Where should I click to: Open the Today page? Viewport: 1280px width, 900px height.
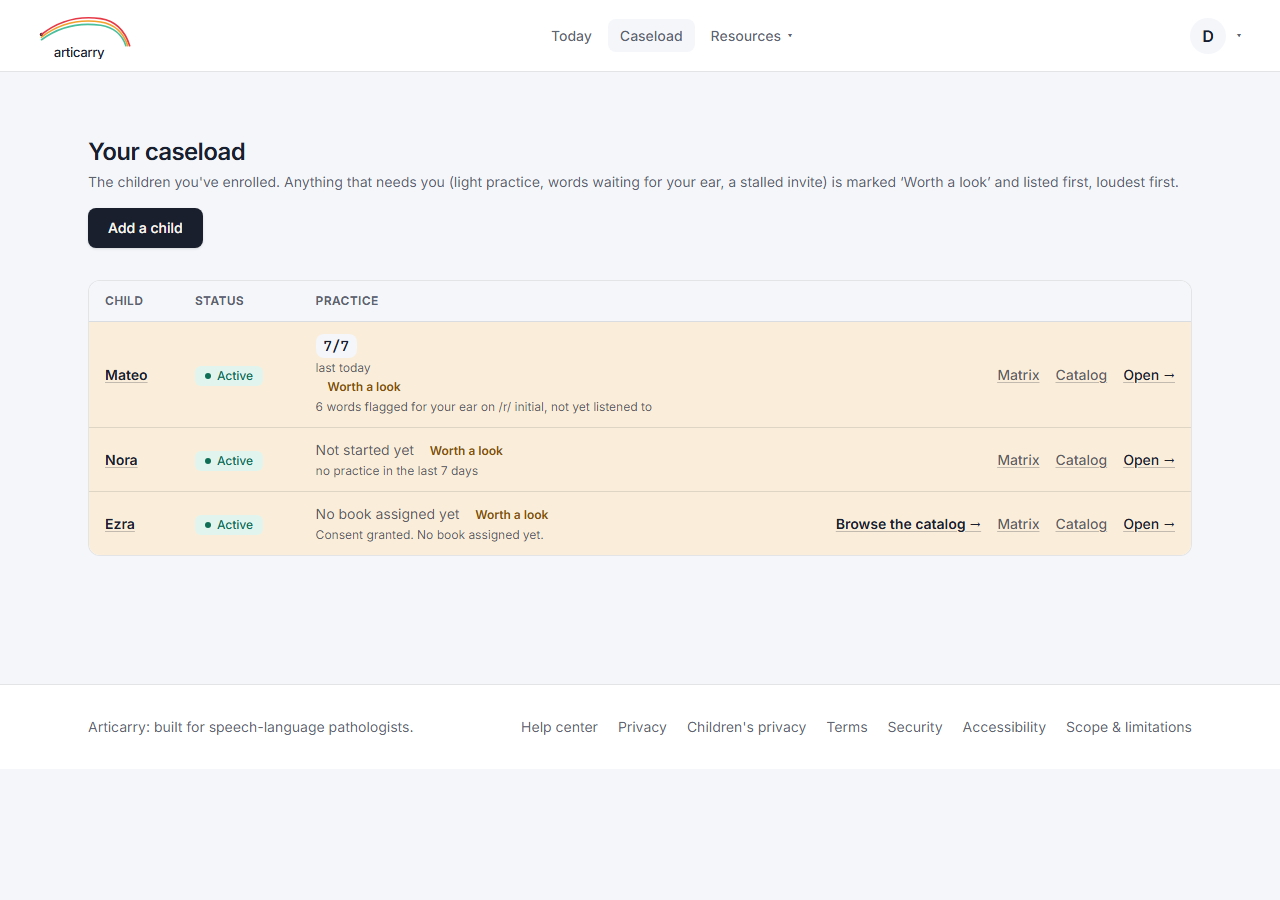[x=571, y=36]
